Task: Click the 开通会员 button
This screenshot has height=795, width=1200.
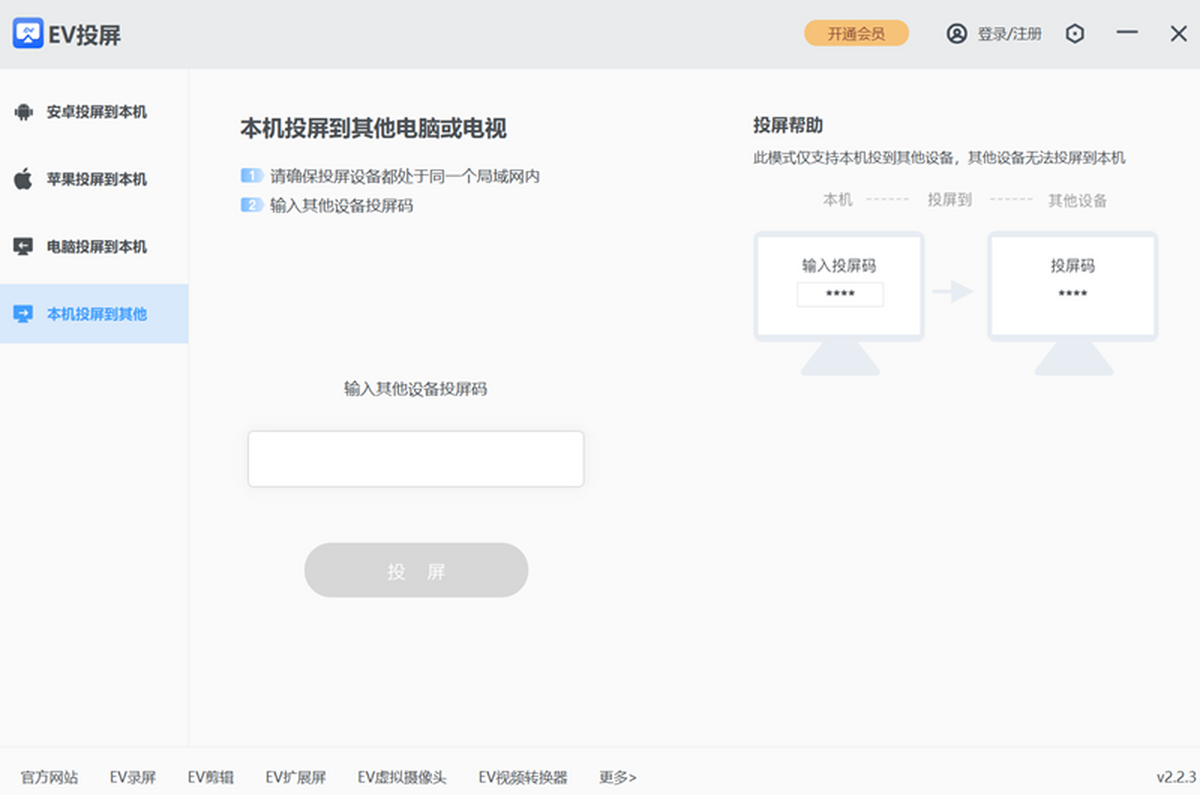Action: (x=856, y=33)
